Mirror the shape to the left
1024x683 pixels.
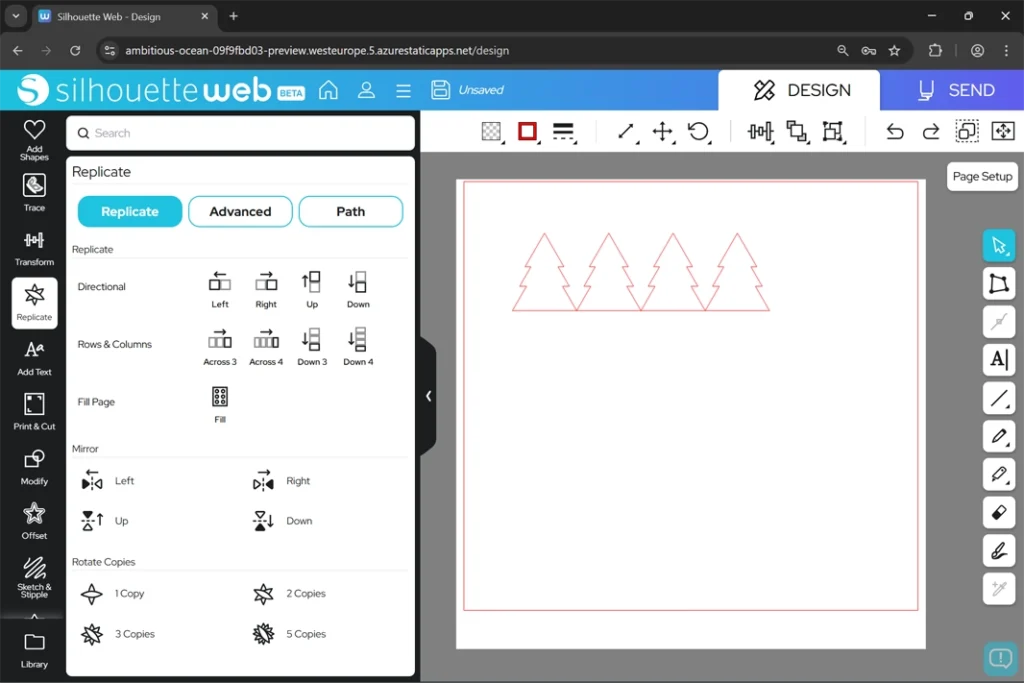(93, 481)
